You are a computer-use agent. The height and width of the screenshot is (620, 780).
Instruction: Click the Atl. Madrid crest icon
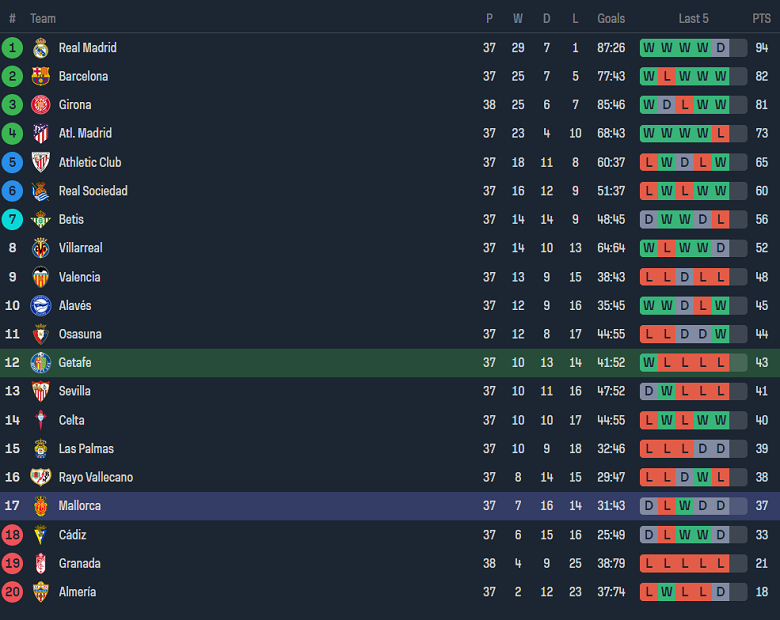click(x=41, y=133)
